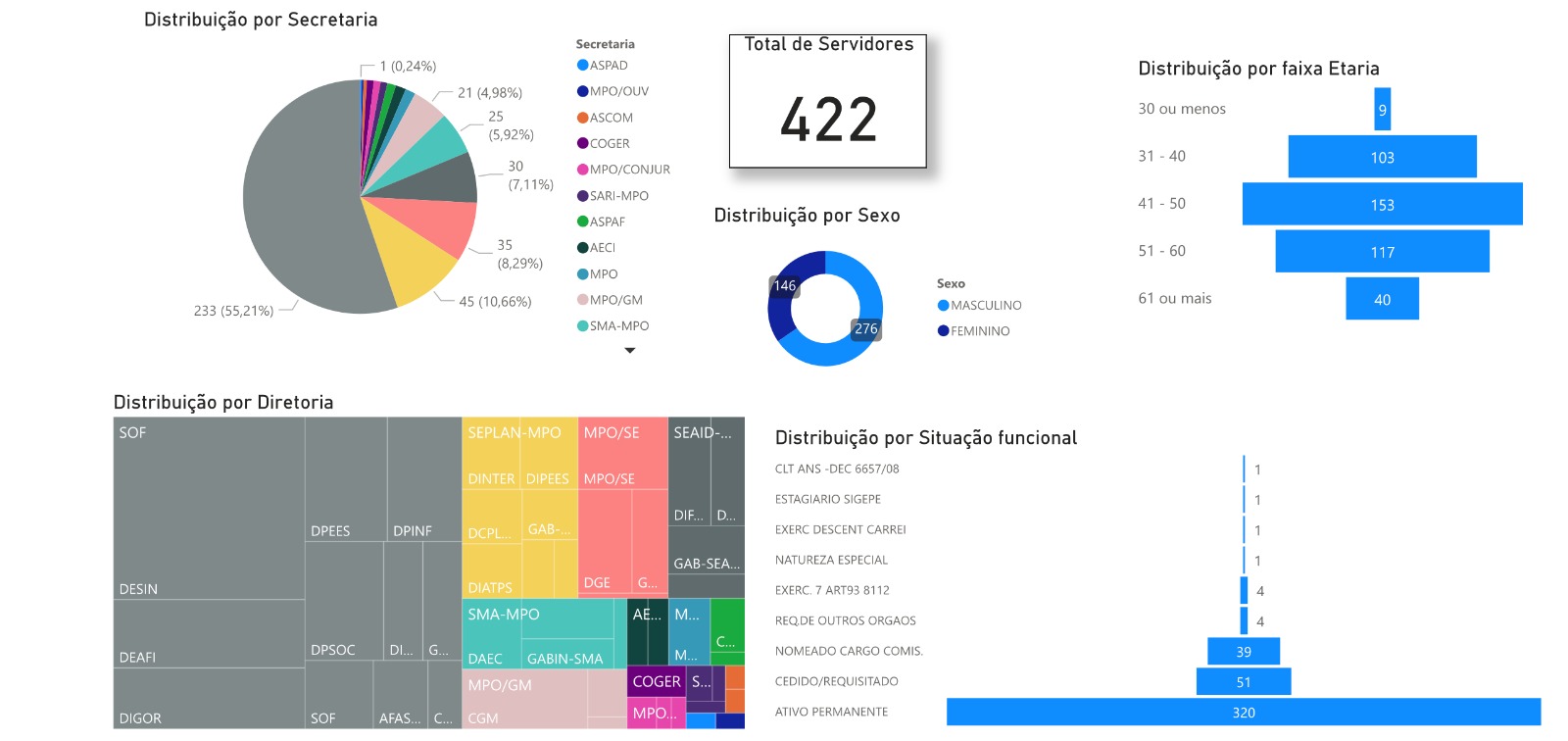
Task: Select the ATIVO PERMANENTE bar showing 320
Action: pos(1243,712)
